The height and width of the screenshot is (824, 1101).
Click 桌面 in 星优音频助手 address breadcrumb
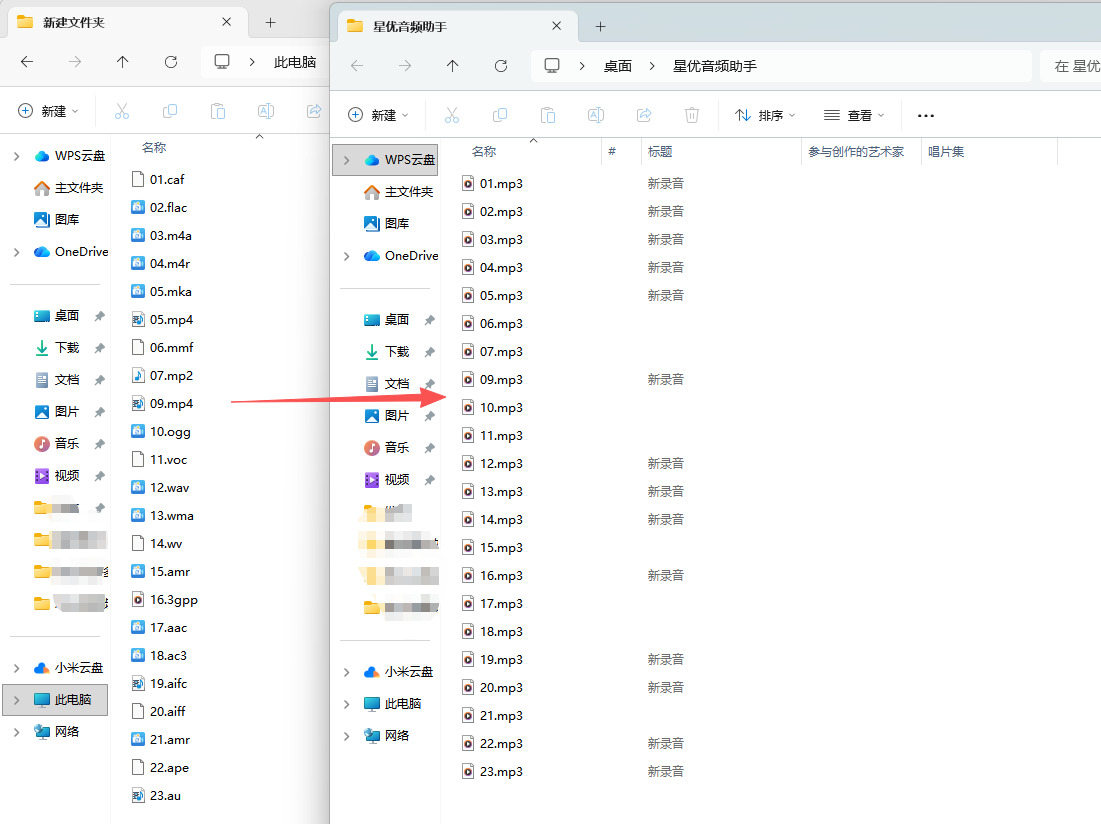coord(618,66)
